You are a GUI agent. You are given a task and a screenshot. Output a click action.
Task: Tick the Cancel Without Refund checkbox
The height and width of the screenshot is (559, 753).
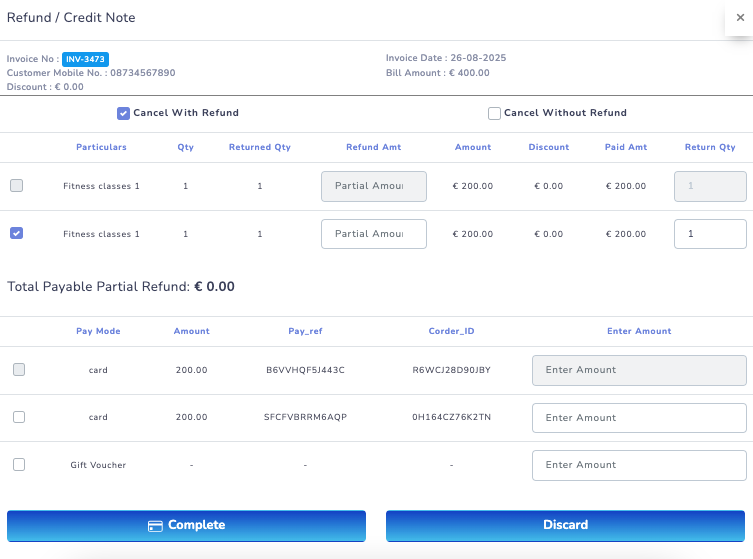pos(494,113)
